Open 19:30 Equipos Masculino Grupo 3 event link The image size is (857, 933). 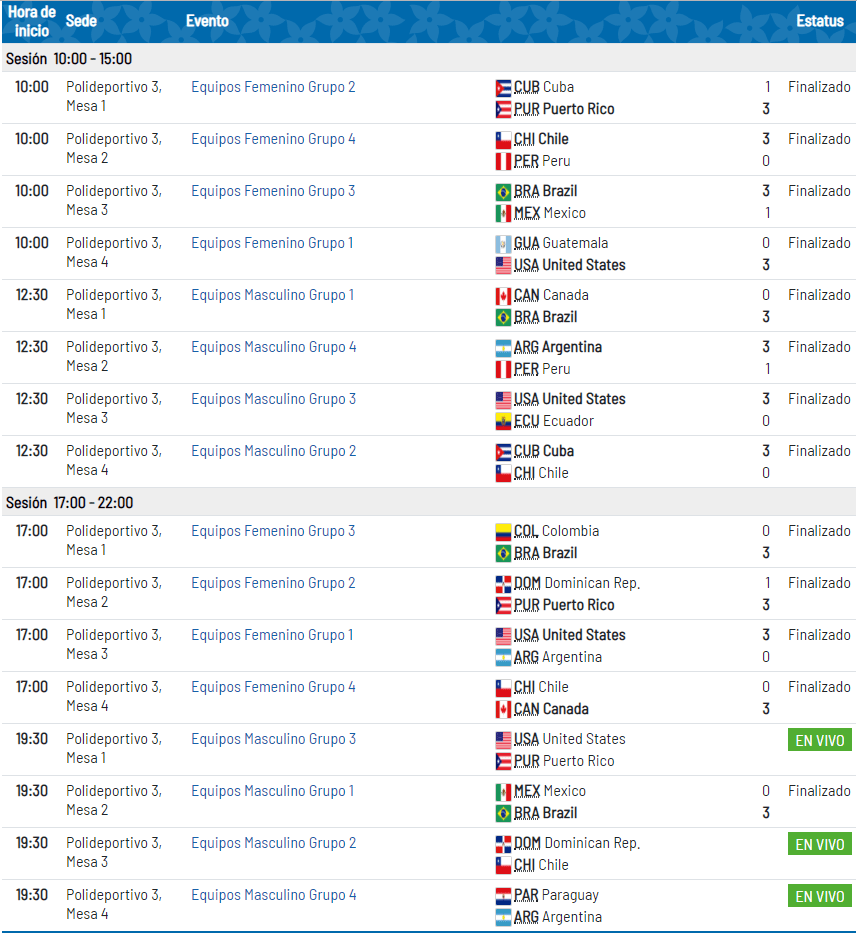pos(273,739)
